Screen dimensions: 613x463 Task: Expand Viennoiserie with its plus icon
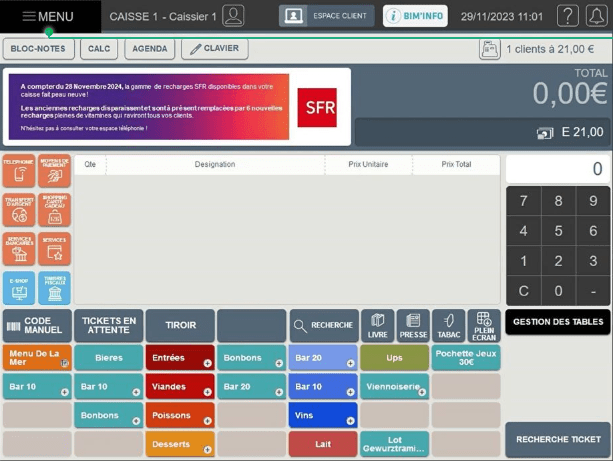[422, 392]
